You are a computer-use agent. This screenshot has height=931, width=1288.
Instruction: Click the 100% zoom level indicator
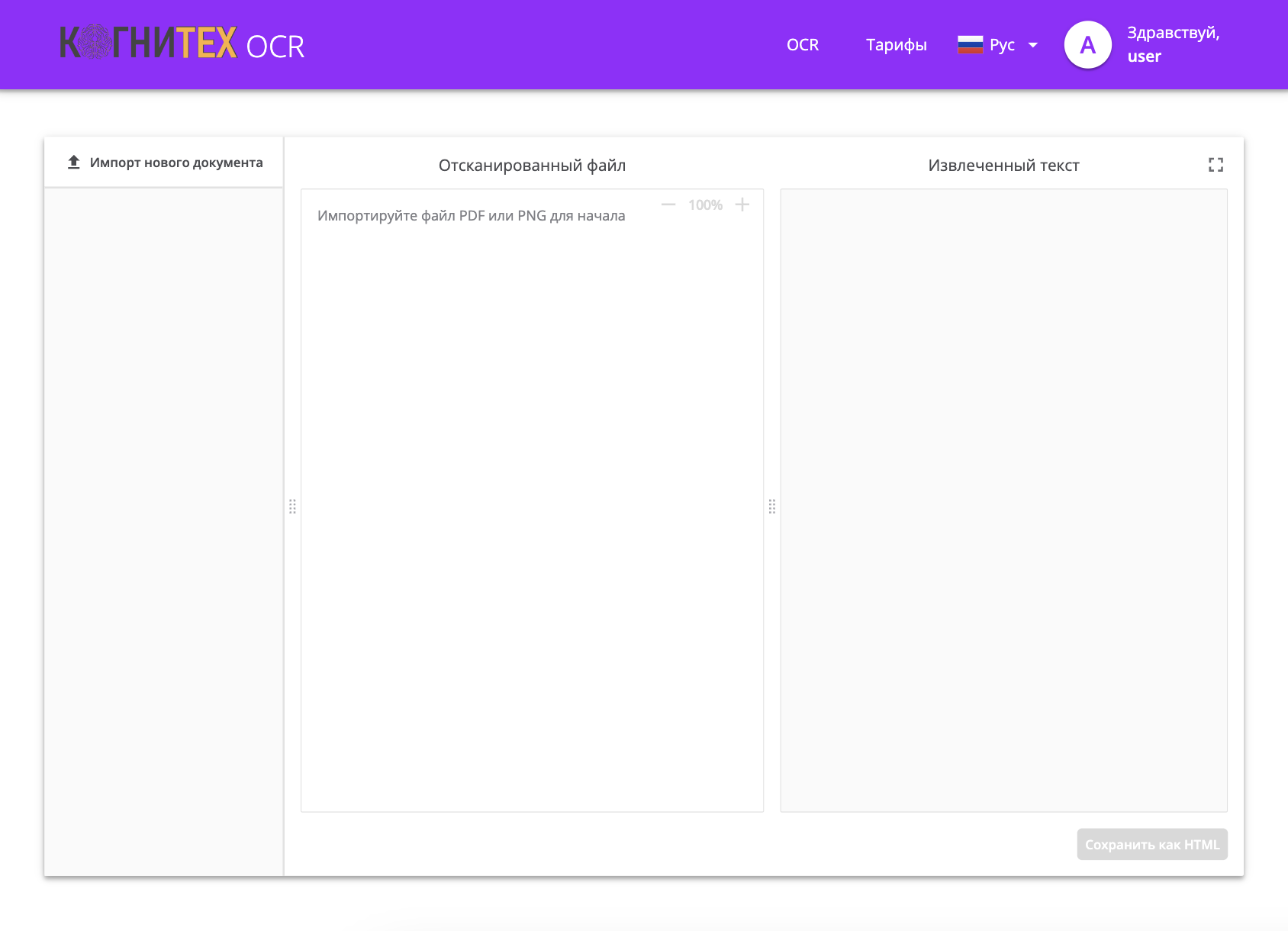[705, 205]
